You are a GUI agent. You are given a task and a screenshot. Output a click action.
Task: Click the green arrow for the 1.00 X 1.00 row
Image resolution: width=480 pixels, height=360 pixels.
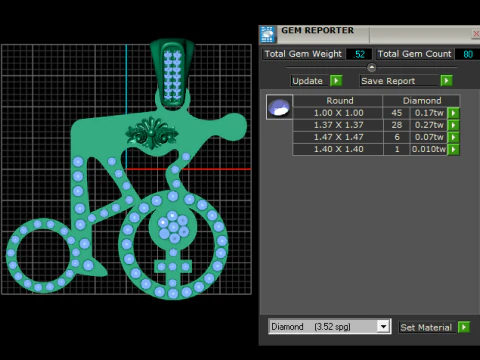[x=453, y=113]
